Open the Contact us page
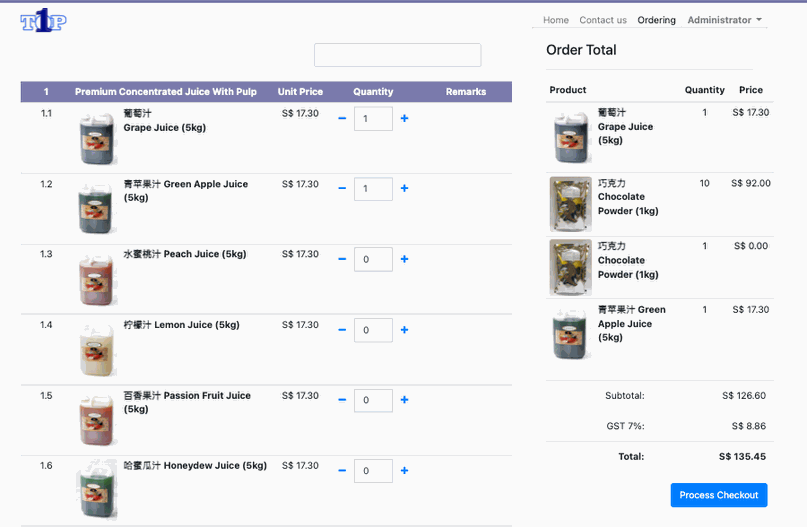 coord(603,20)
